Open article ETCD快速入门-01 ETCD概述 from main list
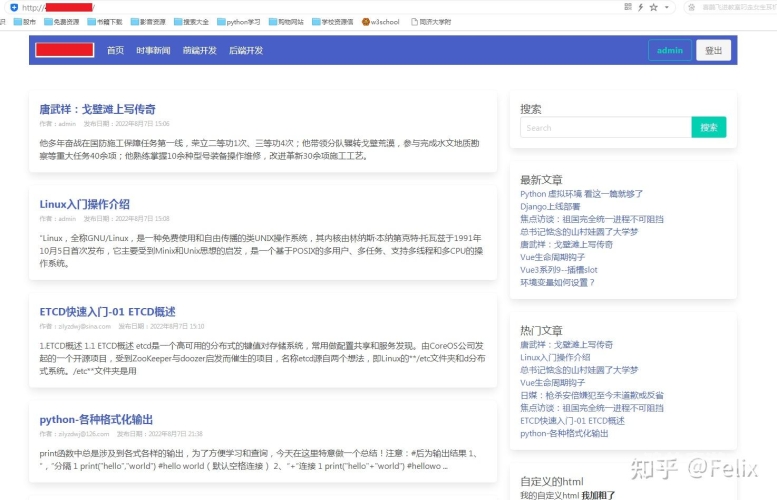Image resolution: width=777 pixels, height=500 pixels. (x=108, y=312)
